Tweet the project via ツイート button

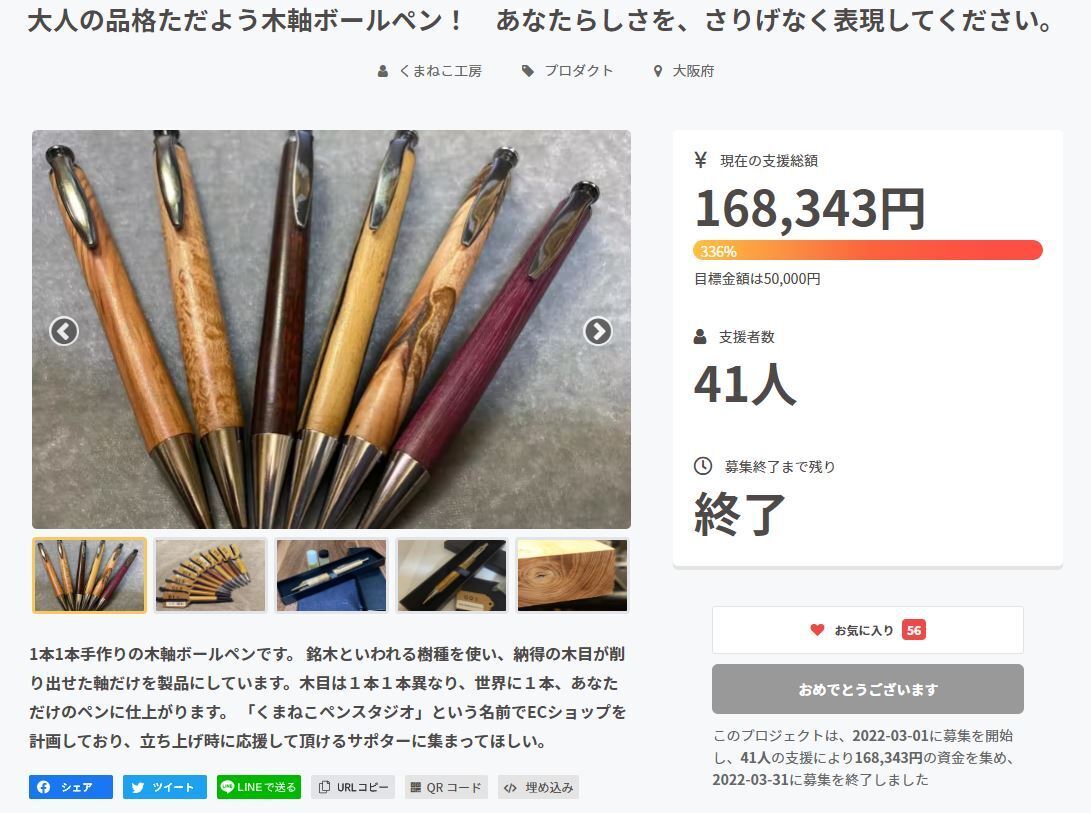point(165,787)
